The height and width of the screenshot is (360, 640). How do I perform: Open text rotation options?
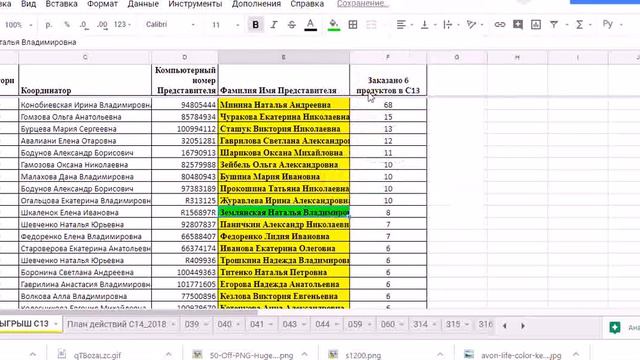click(x=475, y=25)
